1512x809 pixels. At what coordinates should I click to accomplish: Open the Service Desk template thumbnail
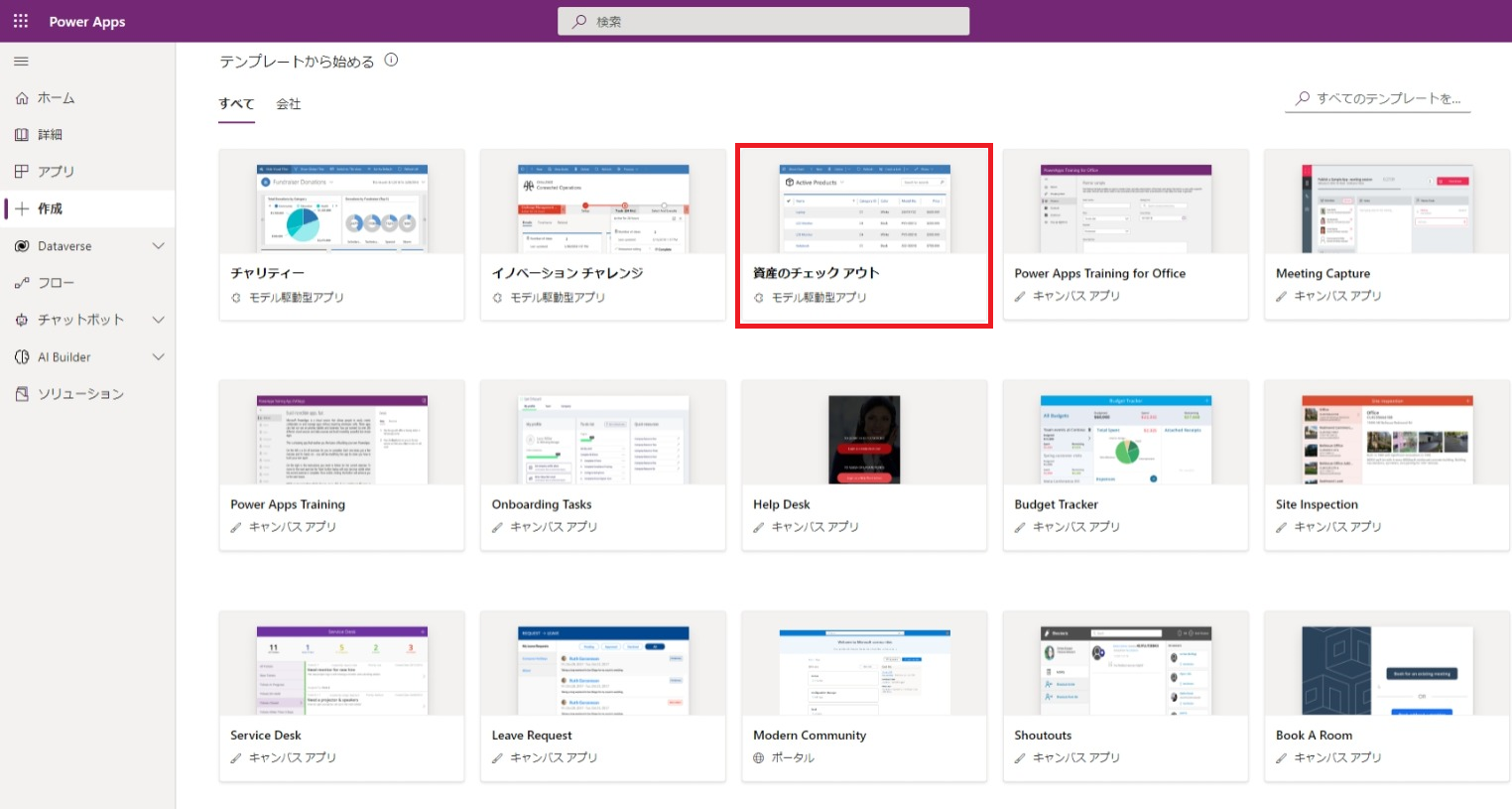342,670
